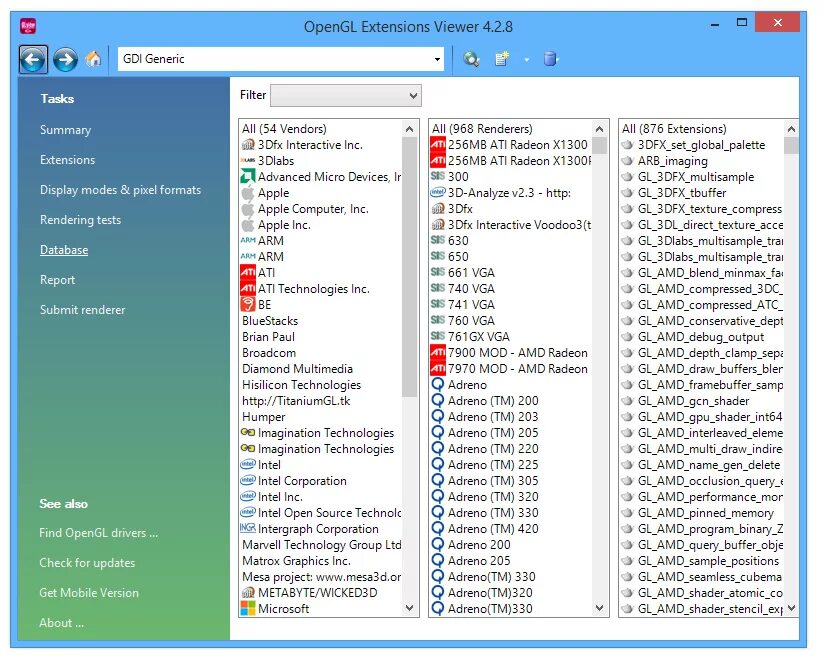Open the Summary task
823x663 pixels.
click(x=65, y=130)
